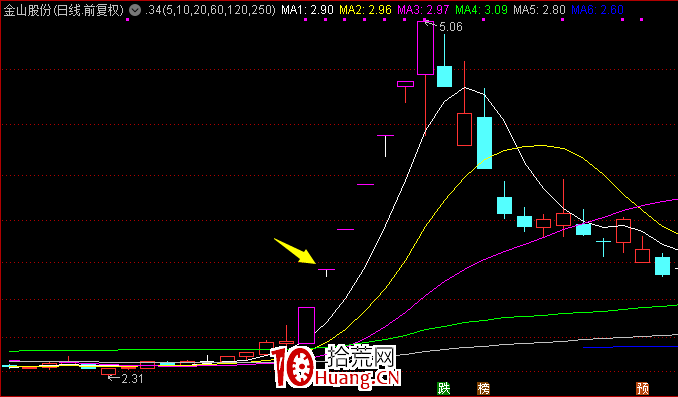This screenshot has height=397, width=678.
Task: Open the indicator dropdown beside 金山股份 title
Action: [x=135, y=10]
